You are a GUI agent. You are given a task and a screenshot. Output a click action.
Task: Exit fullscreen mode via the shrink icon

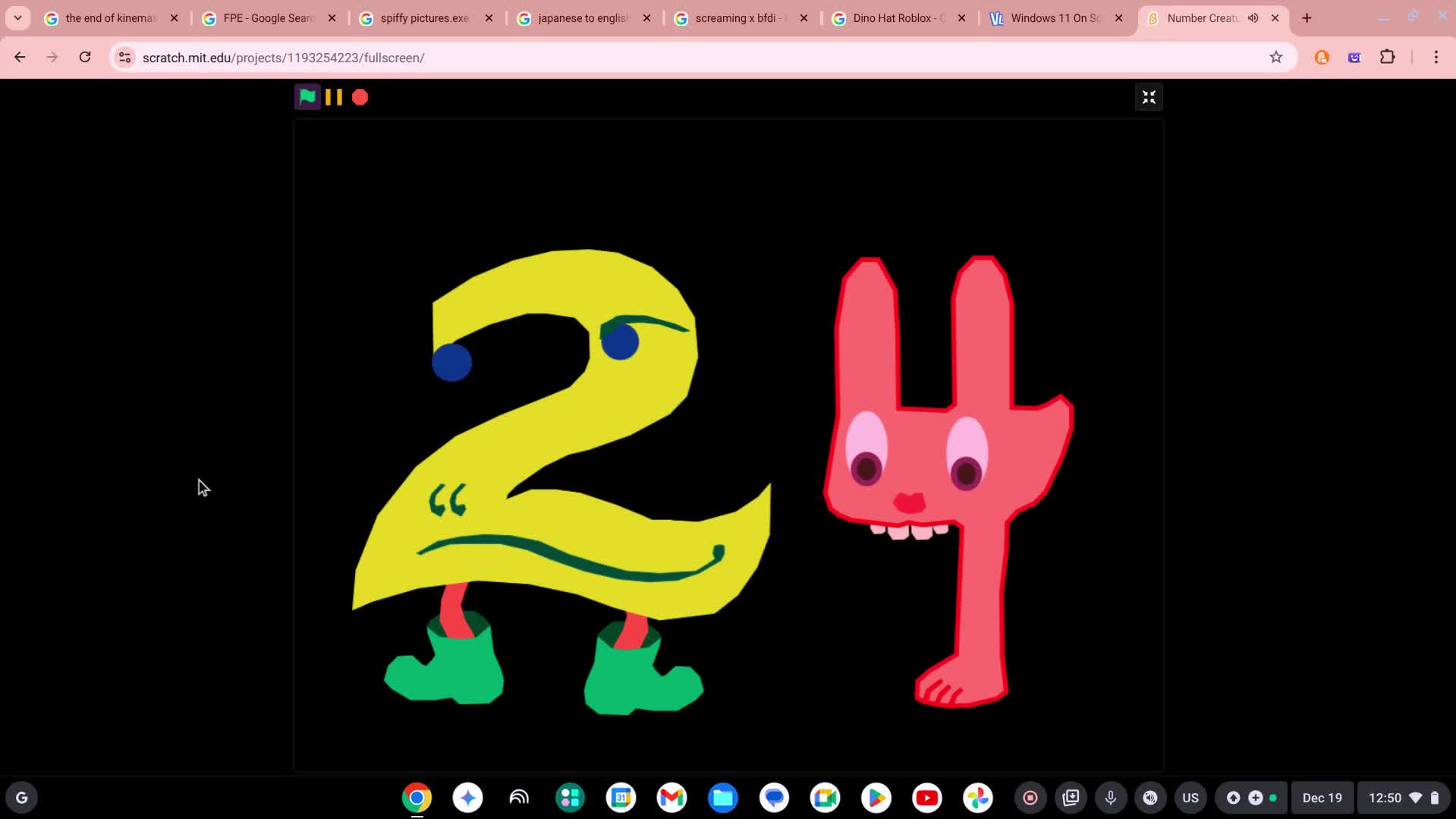click(x=1149, y=96)
